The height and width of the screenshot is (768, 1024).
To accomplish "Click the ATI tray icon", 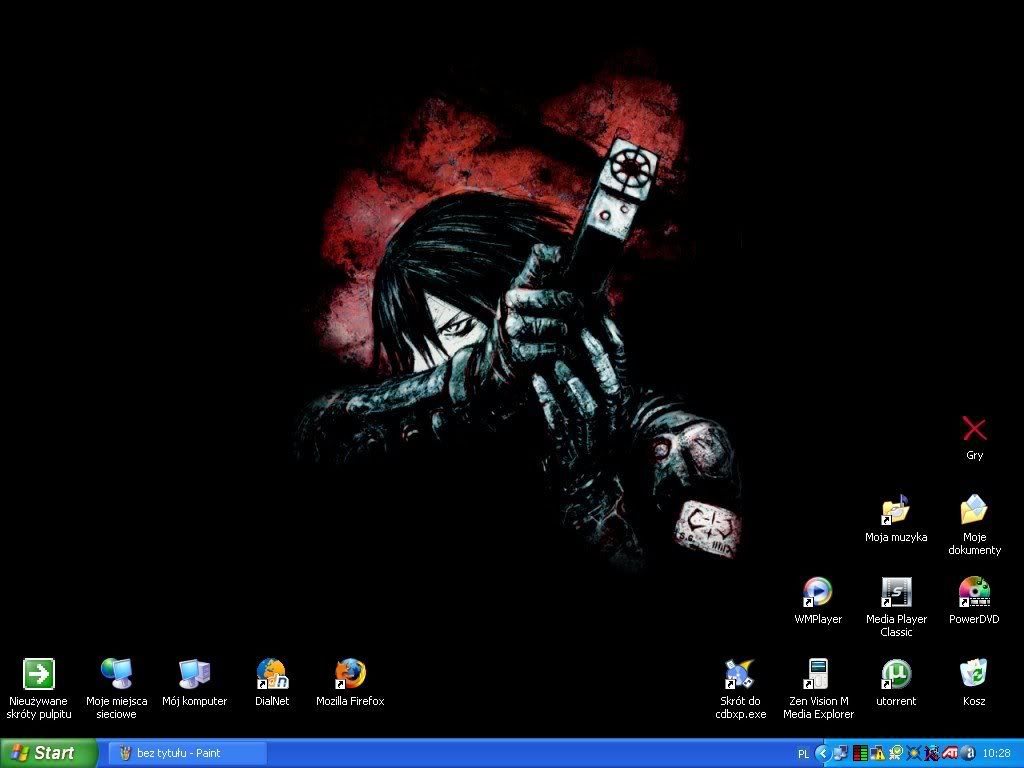I will (x=949, y=753).
